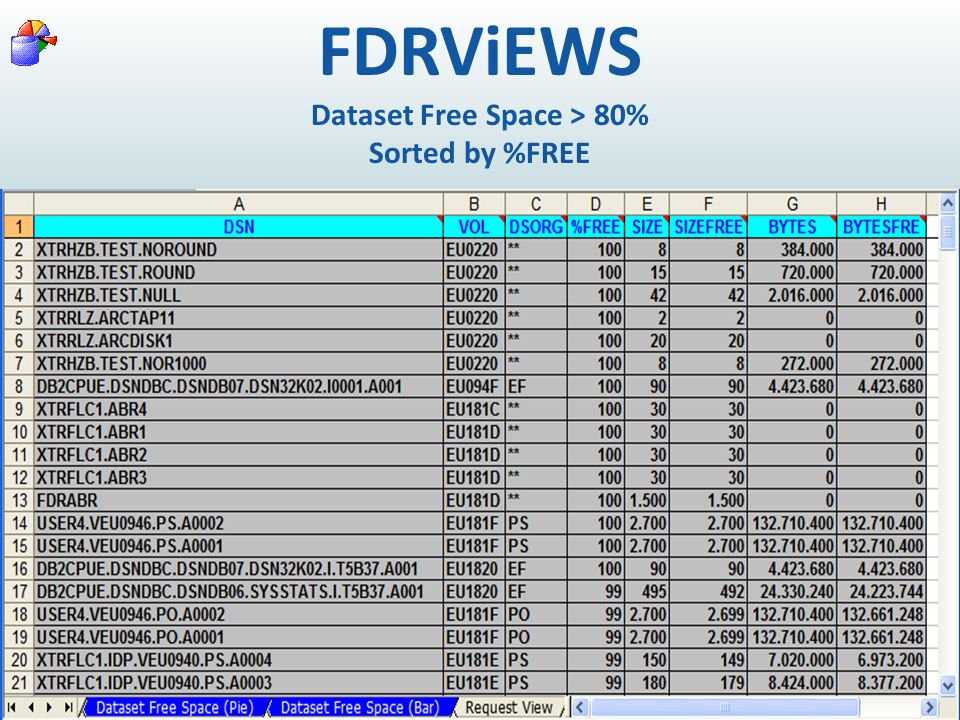
Task: Select cell XTRRLZ.ARCDISK1
Action: coord(239,340)
